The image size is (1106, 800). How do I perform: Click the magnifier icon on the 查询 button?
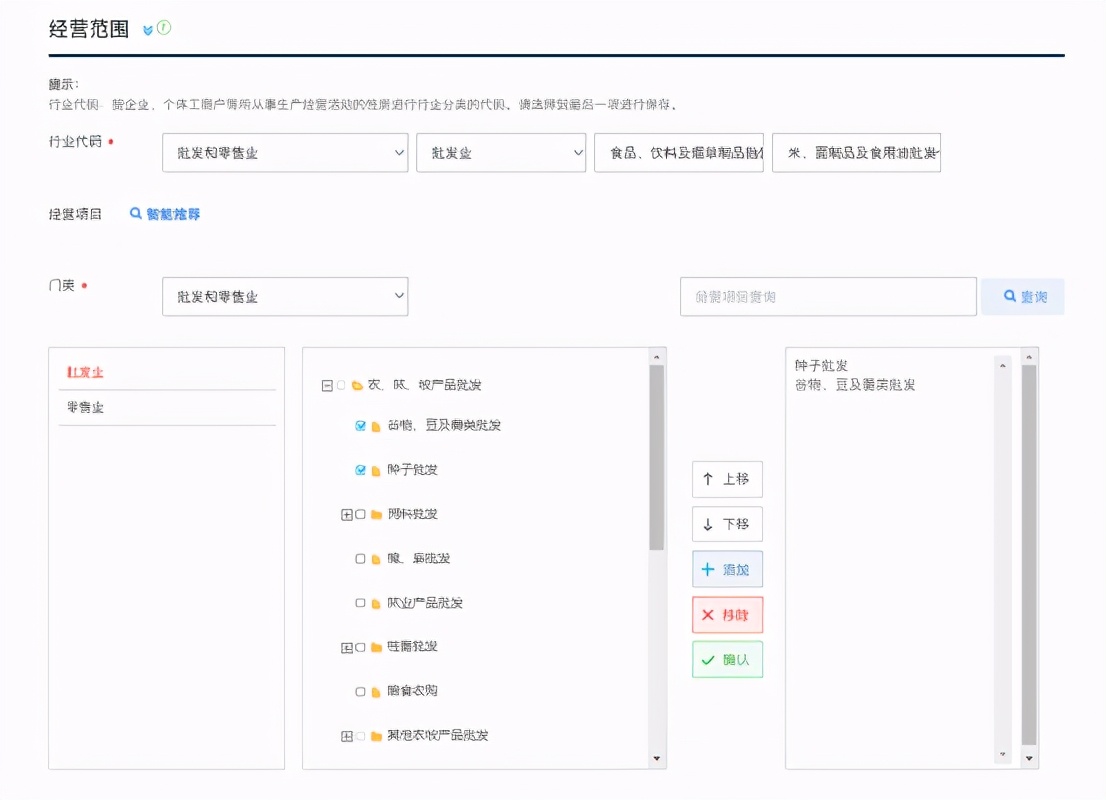tap(1010, 296)
